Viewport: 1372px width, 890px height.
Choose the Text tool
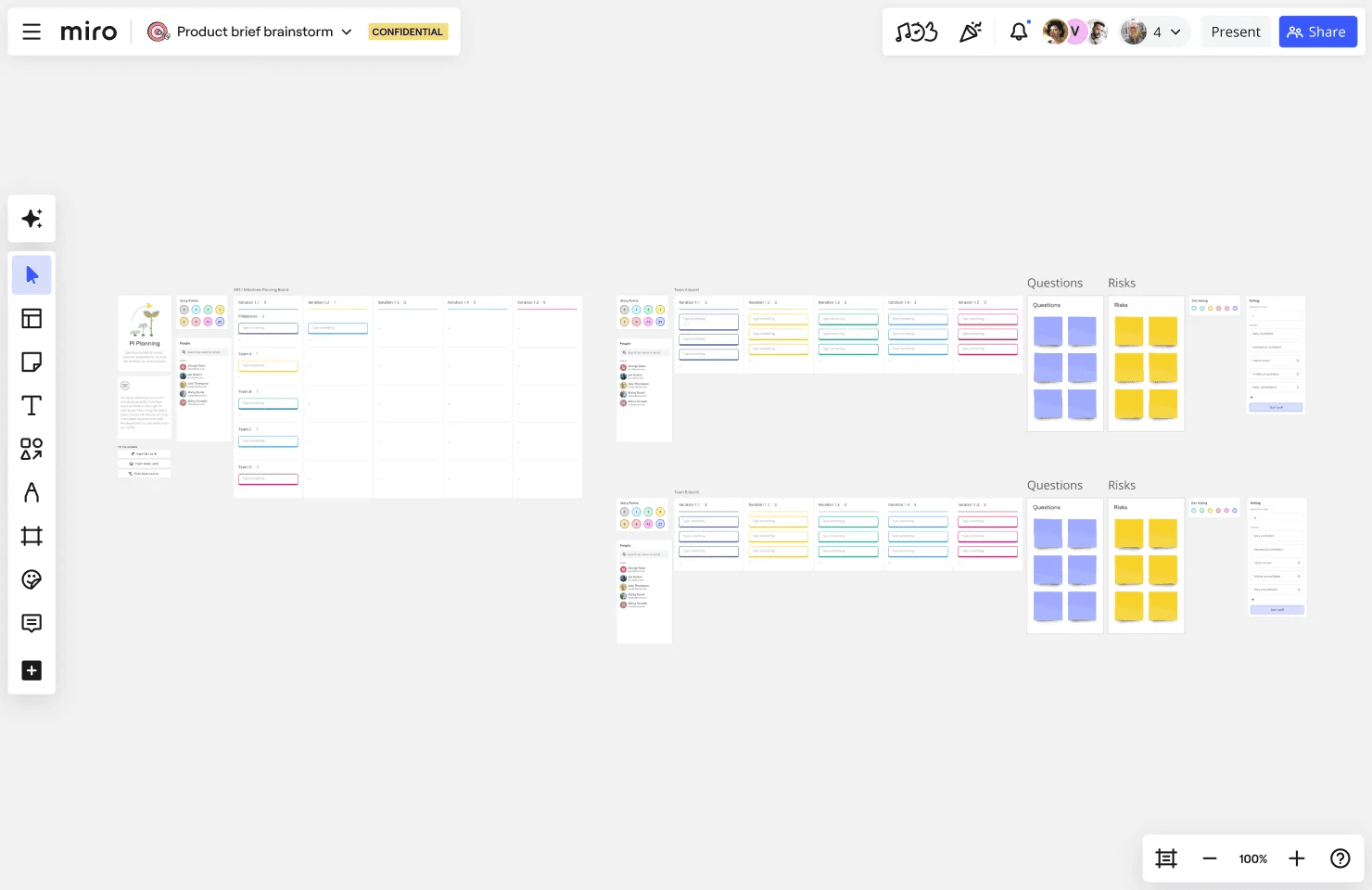coord(32,406)
